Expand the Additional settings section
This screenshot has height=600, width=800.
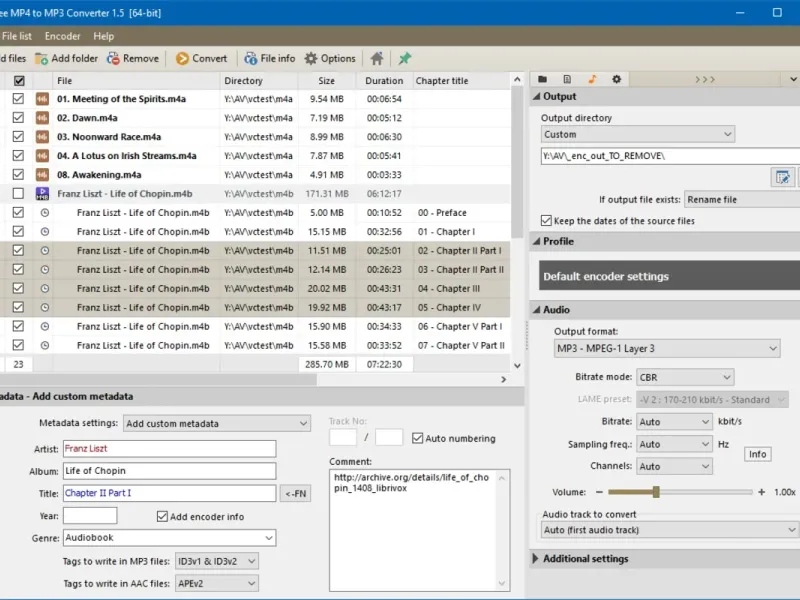click(x=585, y=559)
